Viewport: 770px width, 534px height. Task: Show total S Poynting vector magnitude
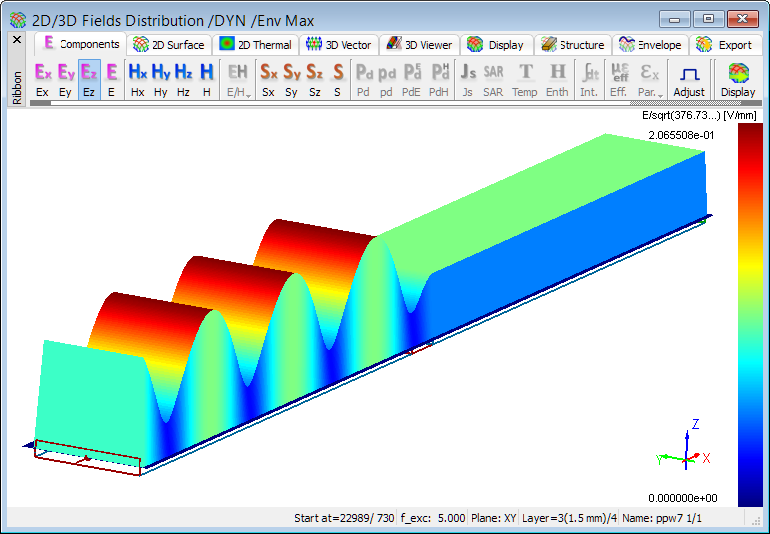(x=337, y=78)
